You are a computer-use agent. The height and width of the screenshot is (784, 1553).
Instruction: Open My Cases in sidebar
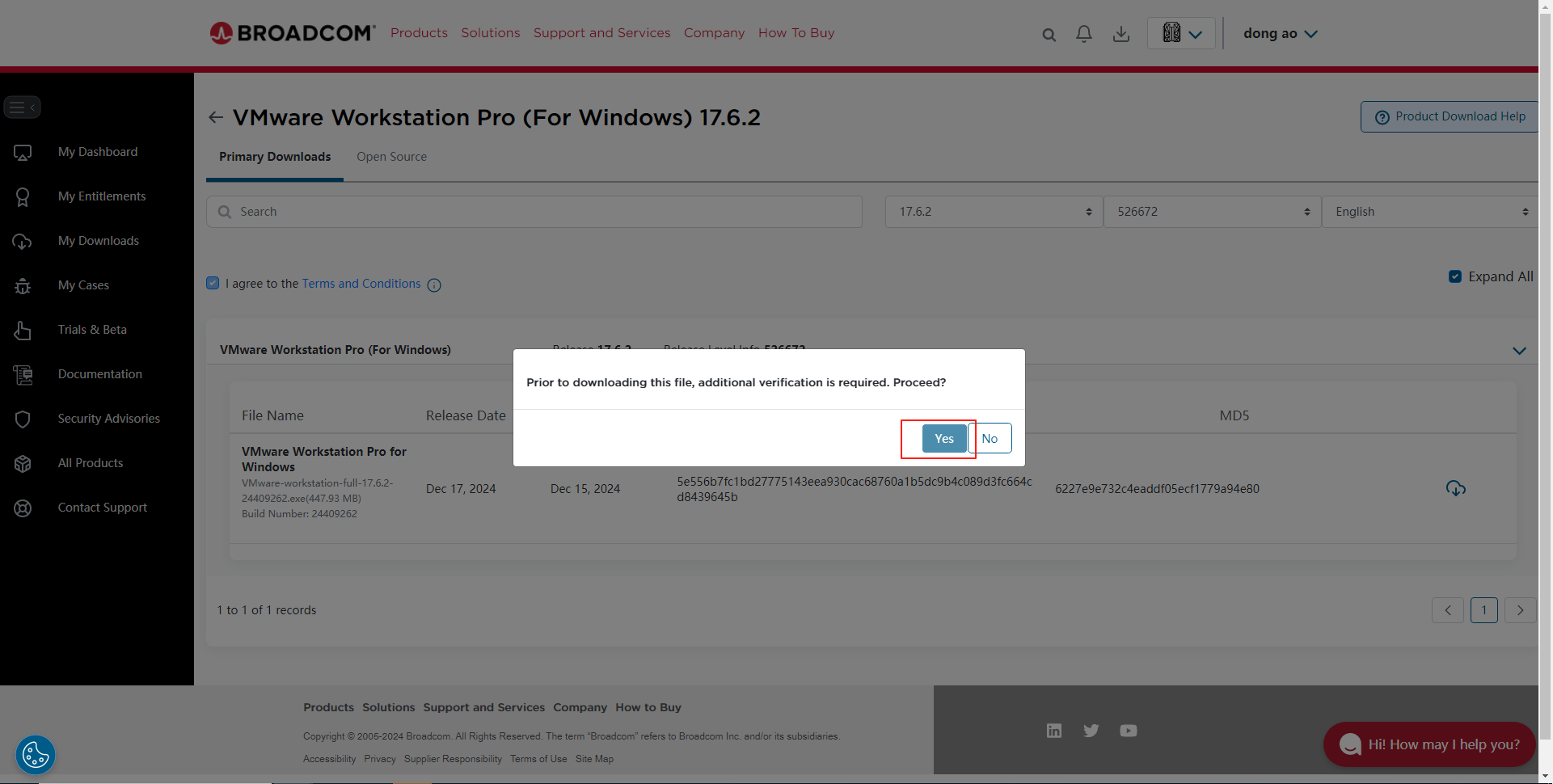pos(83,285)
